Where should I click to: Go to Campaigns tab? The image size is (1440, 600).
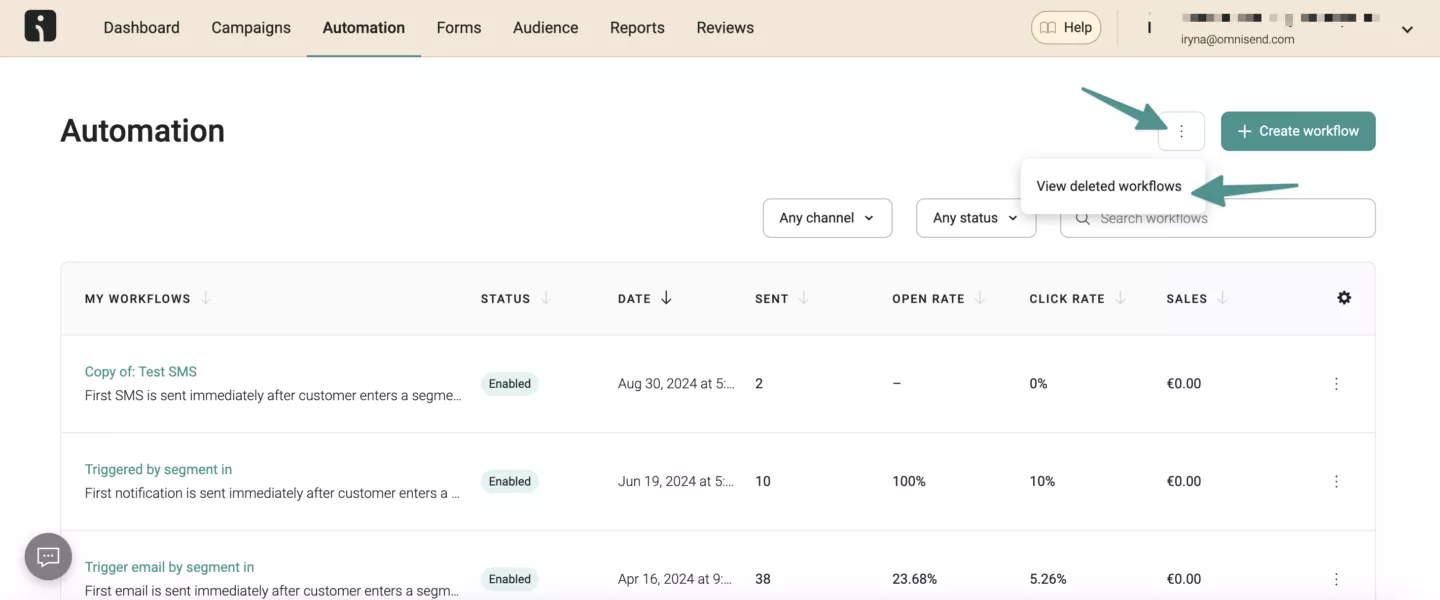(x=251, y=28)
